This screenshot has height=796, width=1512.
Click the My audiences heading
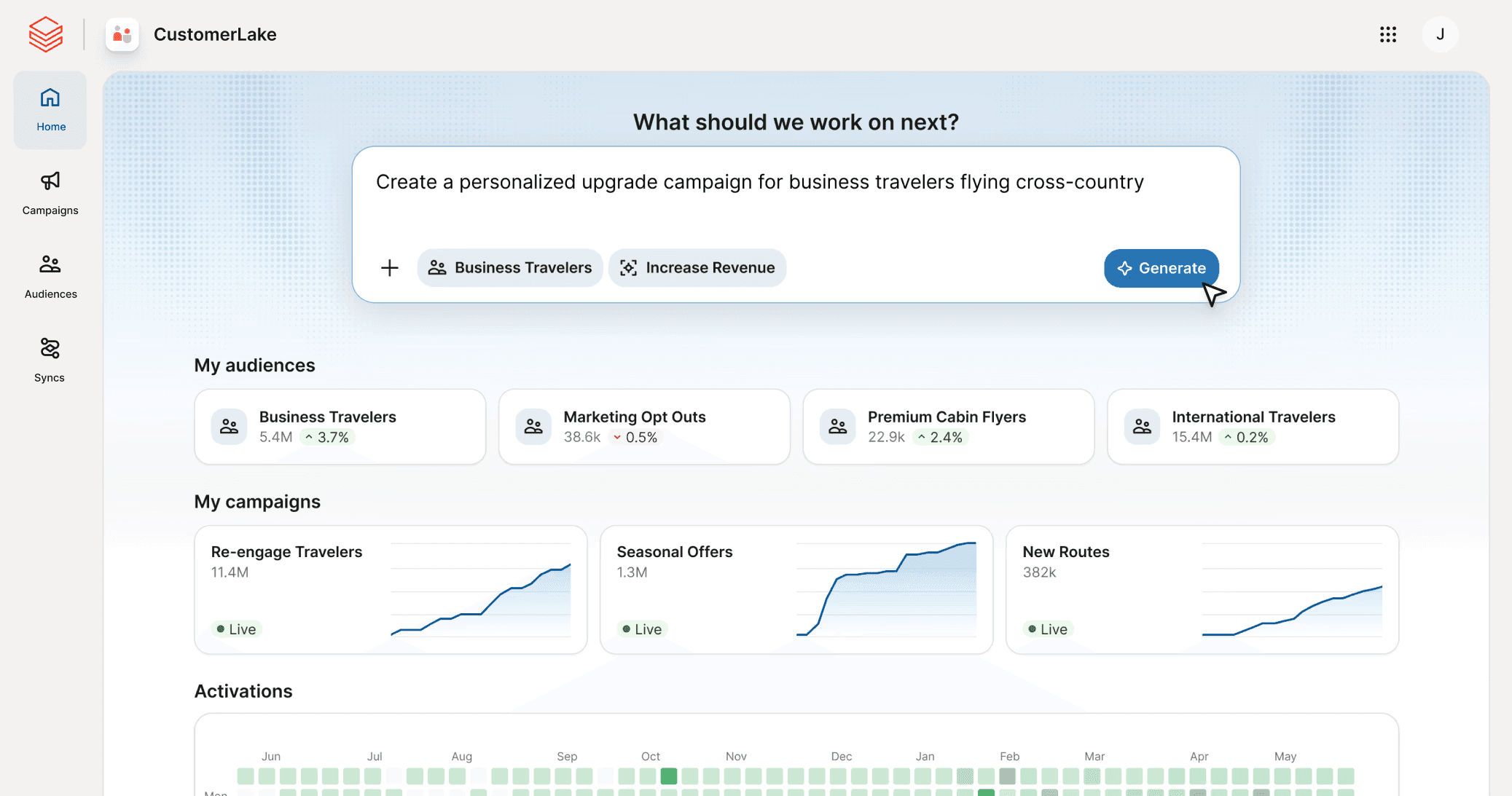254,365
